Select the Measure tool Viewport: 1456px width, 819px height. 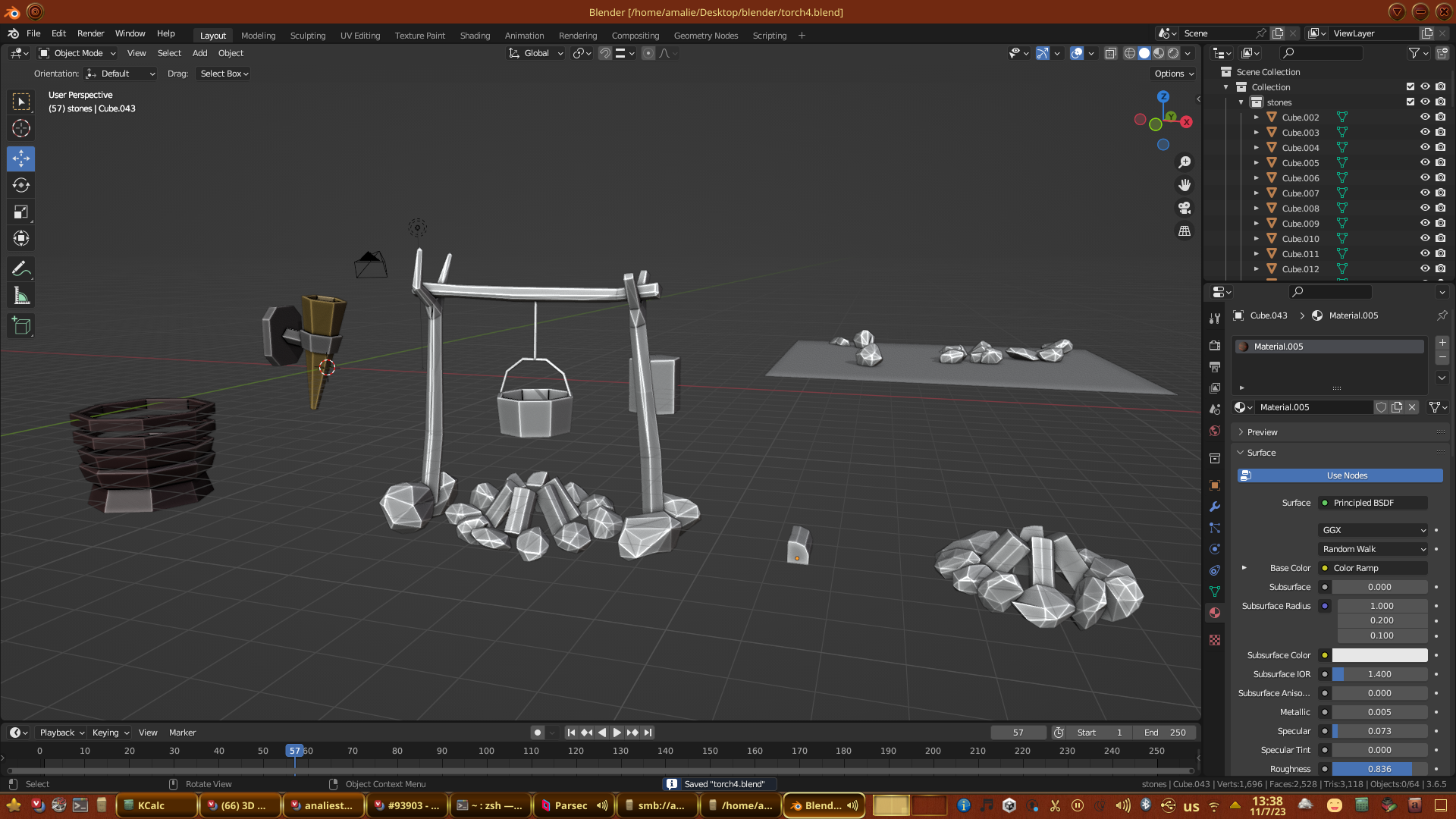[21, 297]
